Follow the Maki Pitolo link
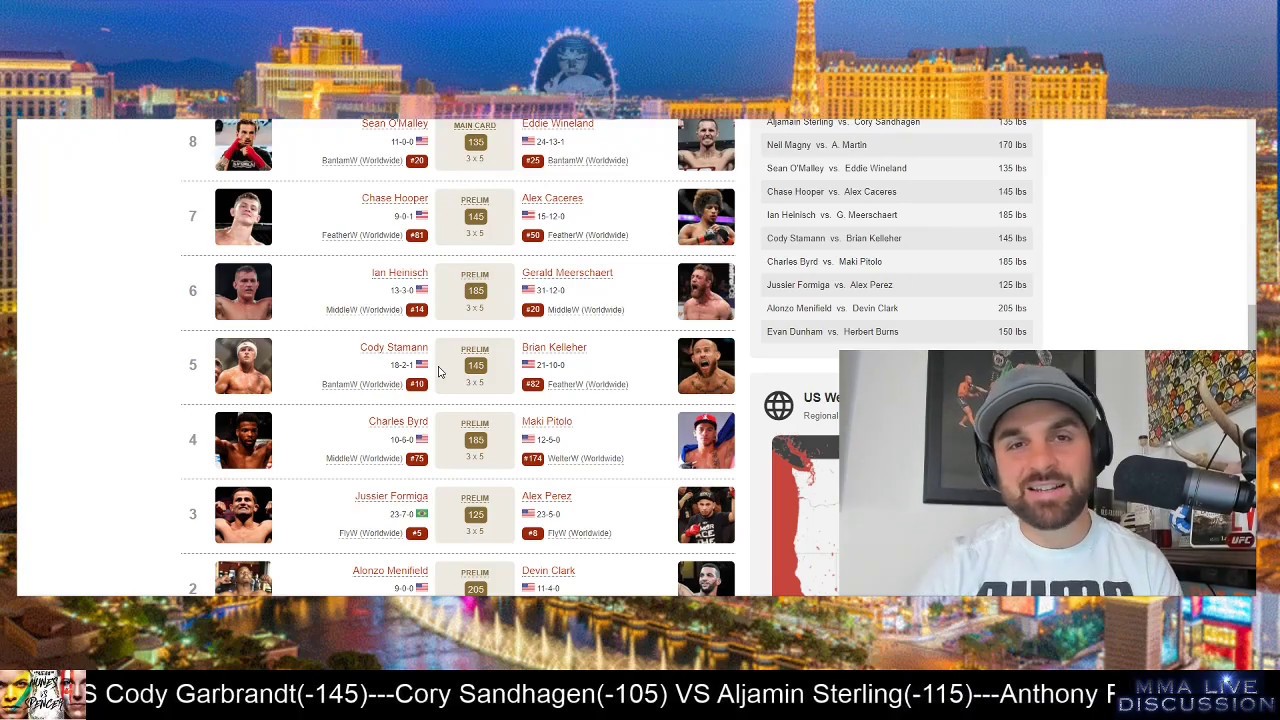 [547, 421]
